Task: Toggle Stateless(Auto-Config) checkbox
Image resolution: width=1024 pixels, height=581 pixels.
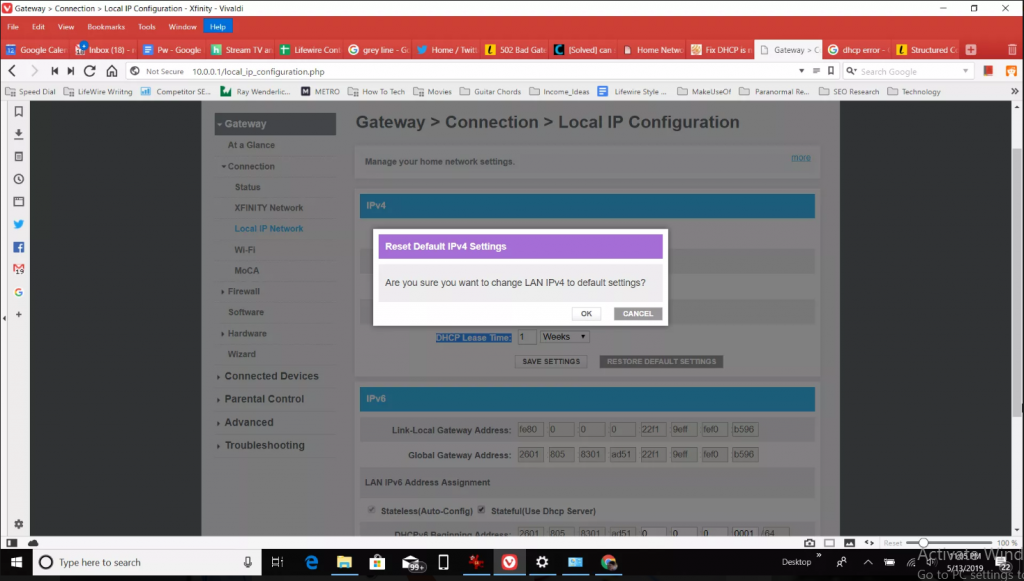Action: [372, 509]
